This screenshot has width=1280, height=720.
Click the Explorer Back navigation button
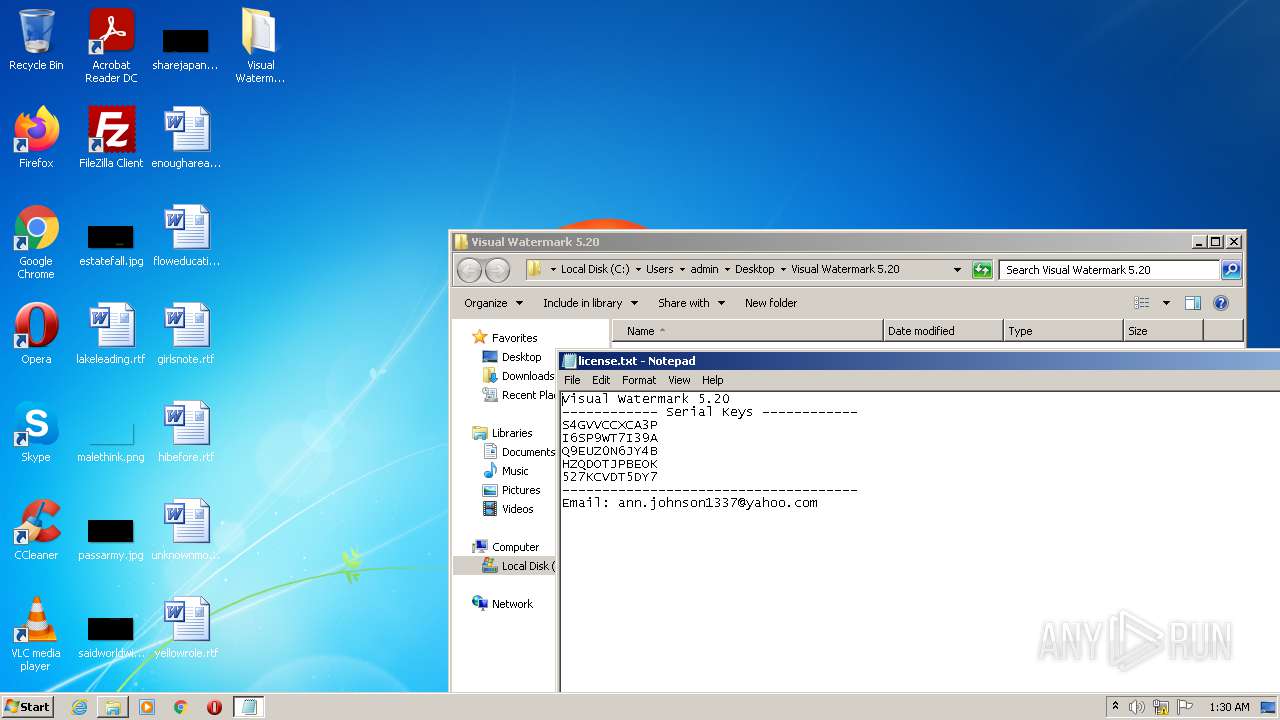469,270
